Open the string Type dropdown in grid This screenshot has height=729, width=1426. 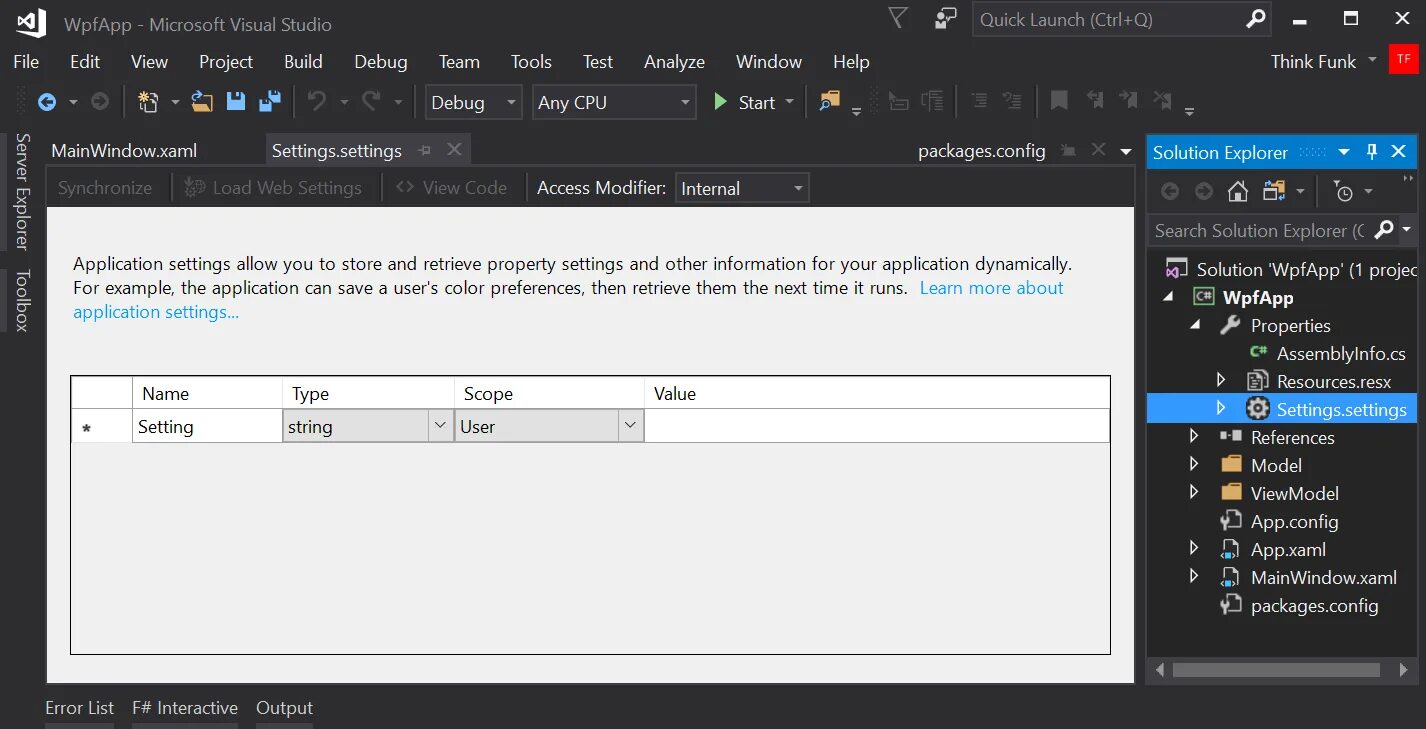pyautogui.click(x=439, y=426)
